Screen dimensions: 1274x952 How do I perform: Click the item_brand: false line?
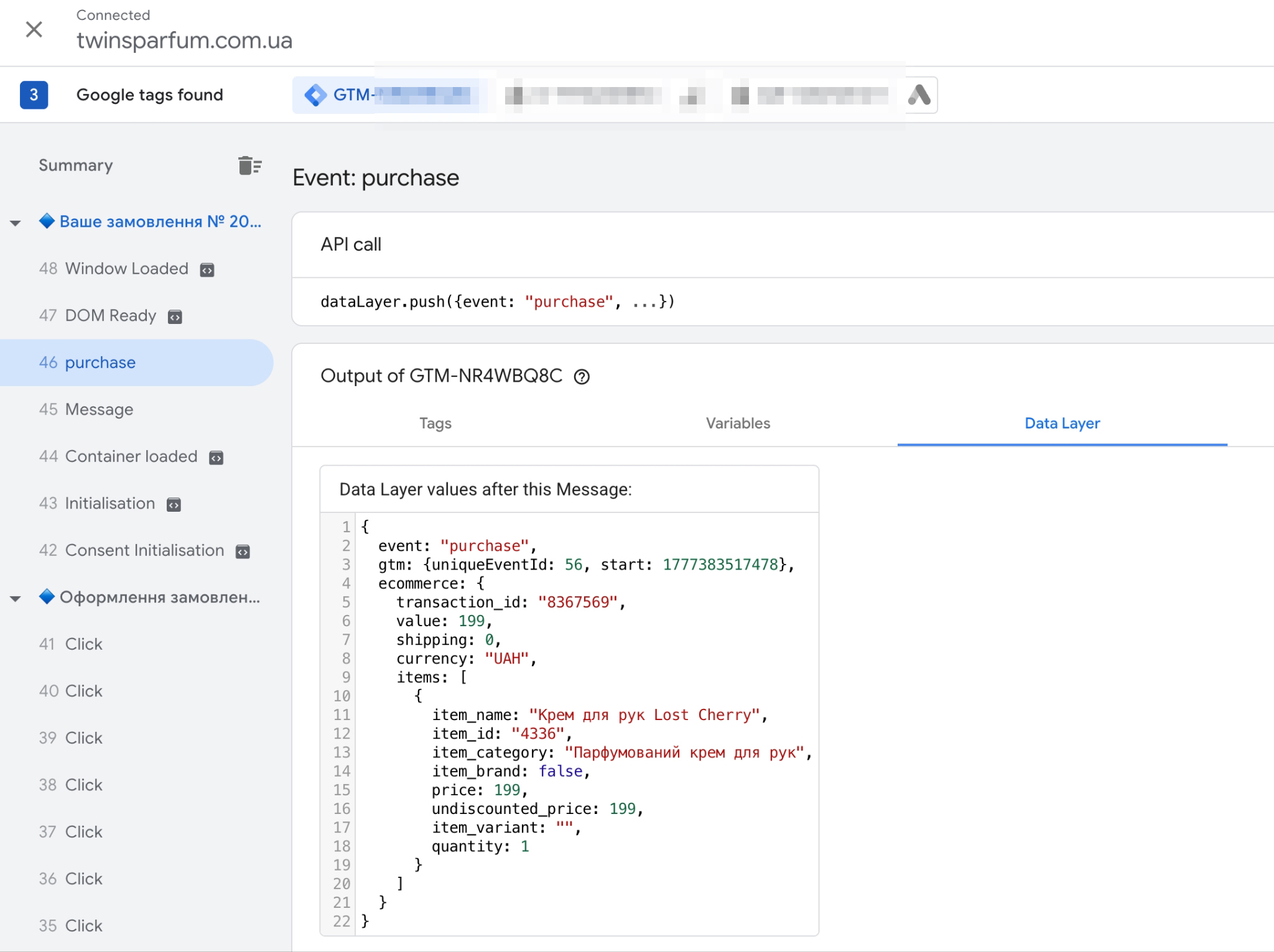pyautogui.click(x=511, y=772)
